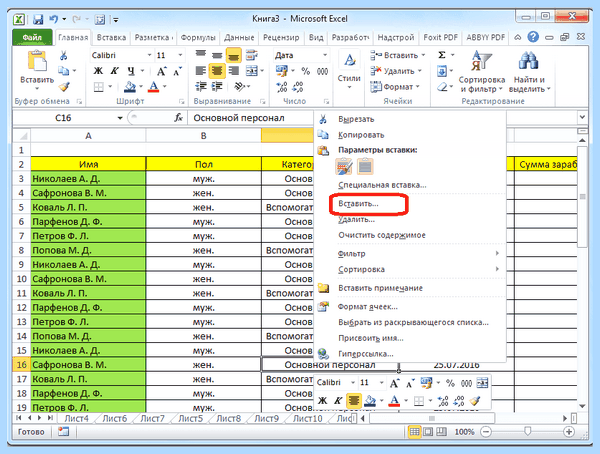The image size is (600, 454).
Task: Expand the formula bar with chevron
Action: tap(582, 117)
